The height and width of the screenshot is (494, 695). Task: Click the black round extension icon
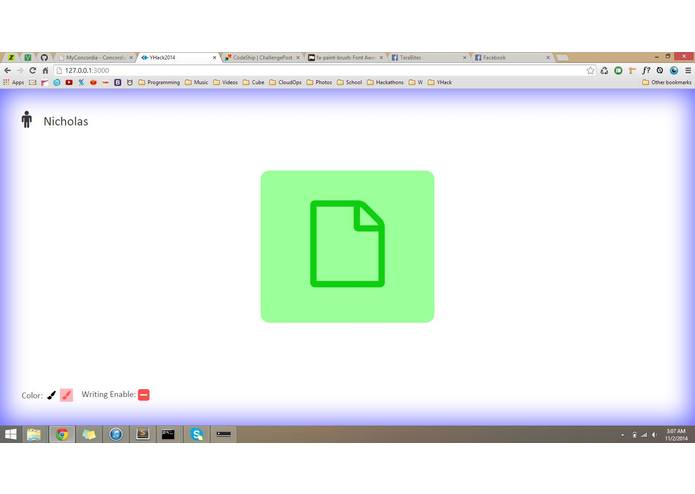[660, 70]
